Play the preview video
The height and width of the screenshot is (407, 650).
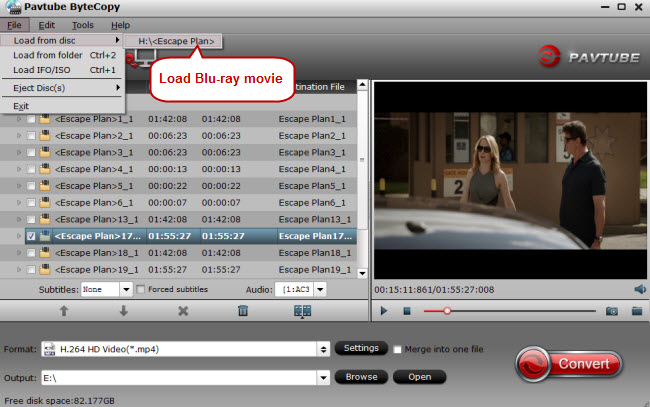pos(384,310)
